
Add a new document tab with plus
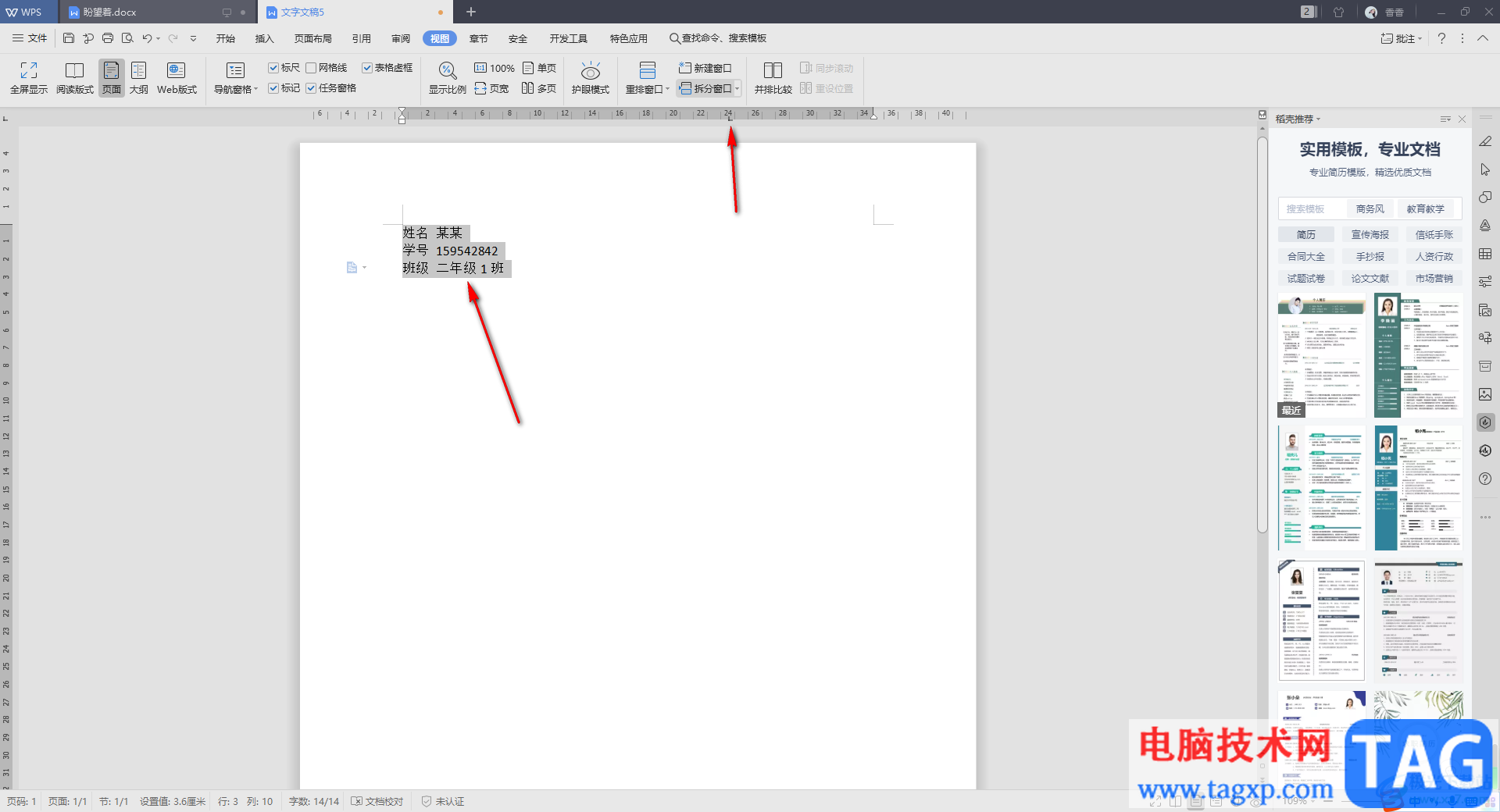click(x=471, y=12)
